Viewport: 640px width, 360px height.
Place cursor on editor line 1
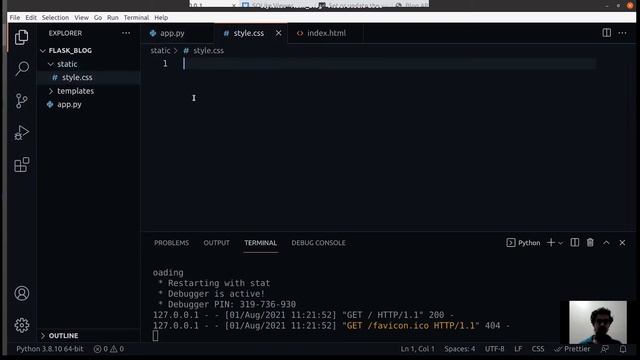(390, 64)
